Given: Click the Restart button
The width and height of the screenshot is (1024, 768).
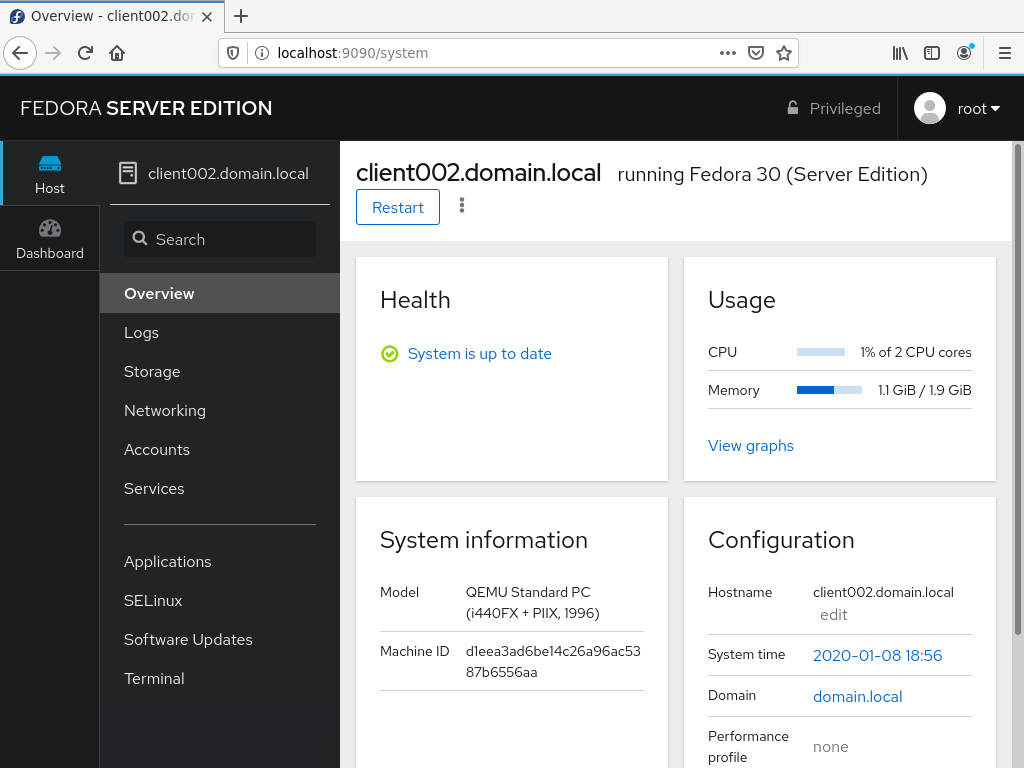Looking at the screenshot, I should [x=398, y=207].
